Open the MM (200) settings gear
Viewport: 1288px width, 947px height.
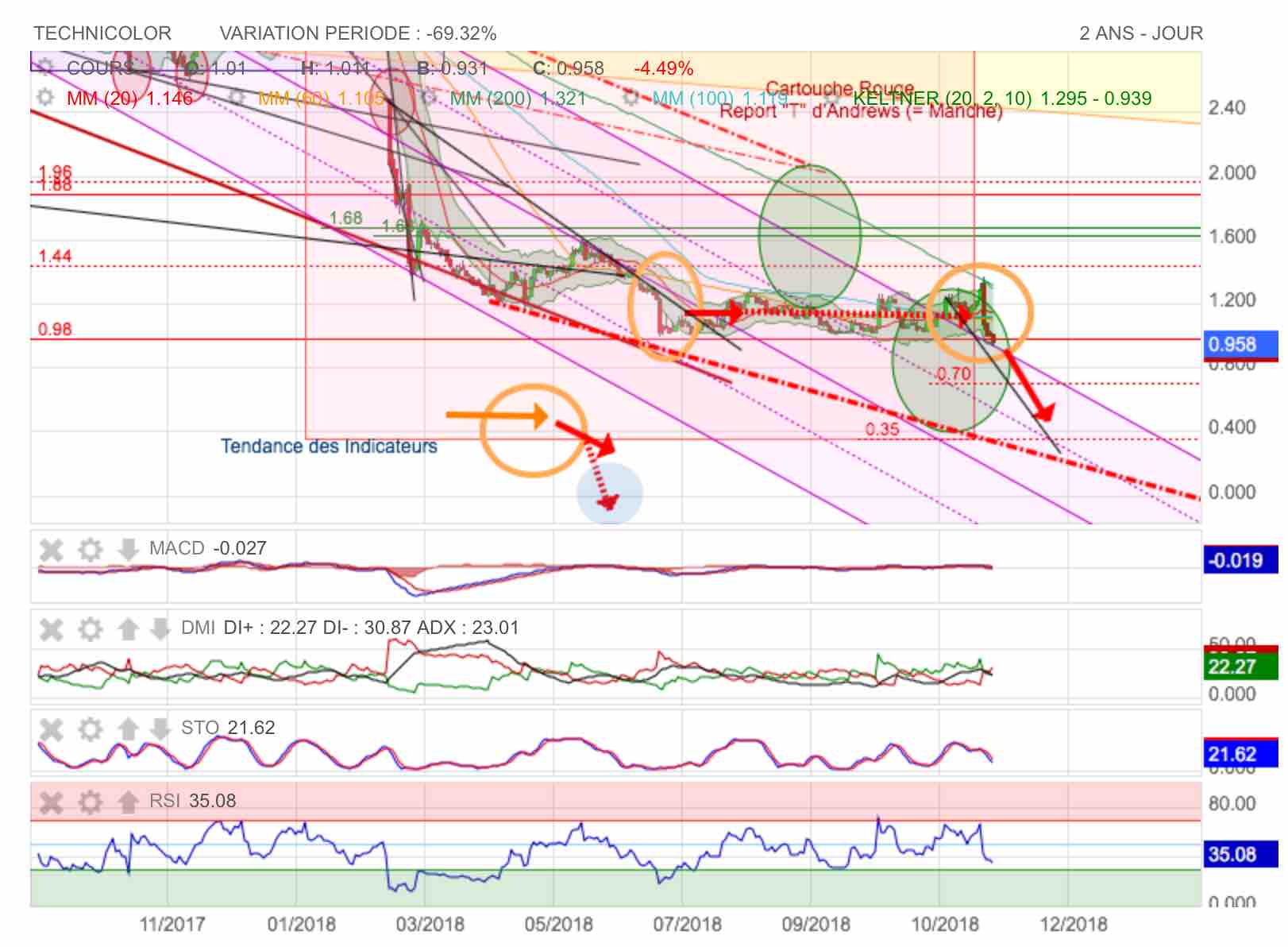tap(430, 98)
